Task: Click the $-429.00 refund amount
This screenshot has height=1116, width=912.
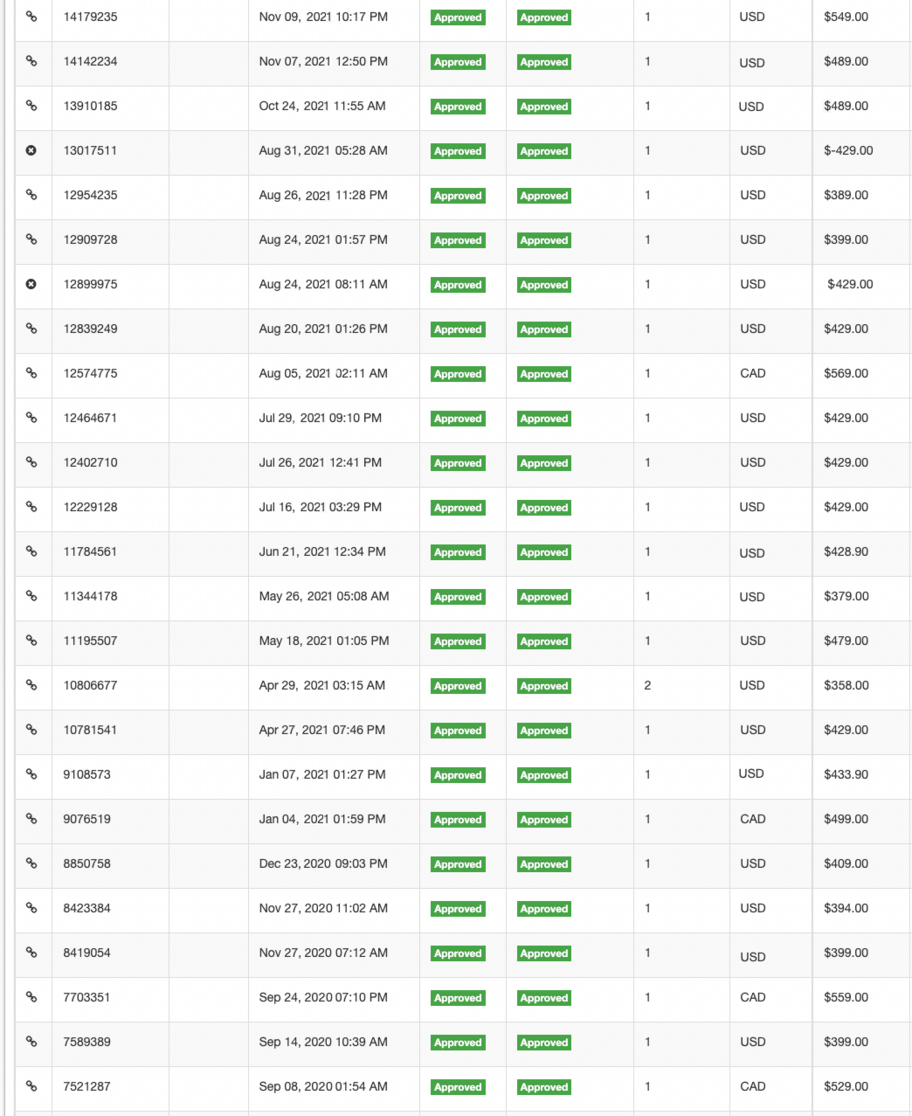Action: (848, 151)
